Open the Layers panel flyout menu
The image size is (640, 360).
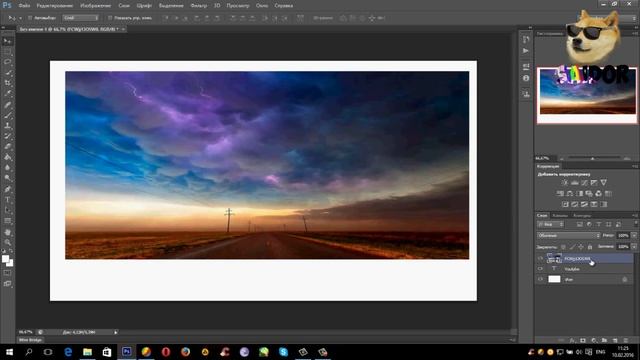click(x=635, y=216)
